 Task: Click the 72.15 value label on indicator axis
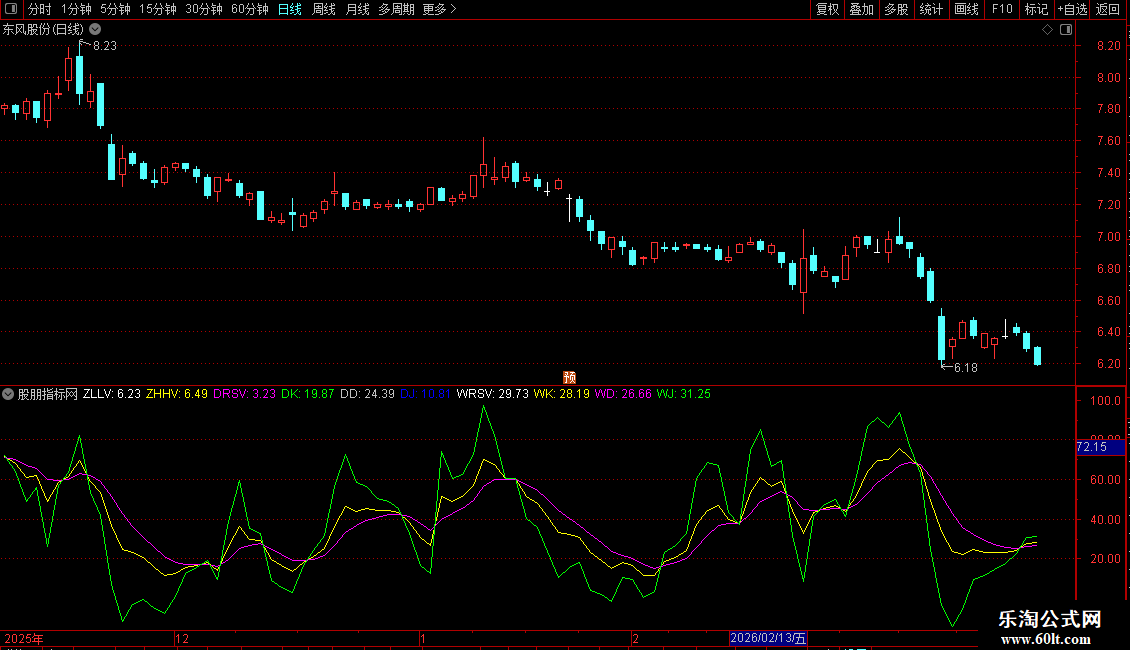tap(1091, 447)
